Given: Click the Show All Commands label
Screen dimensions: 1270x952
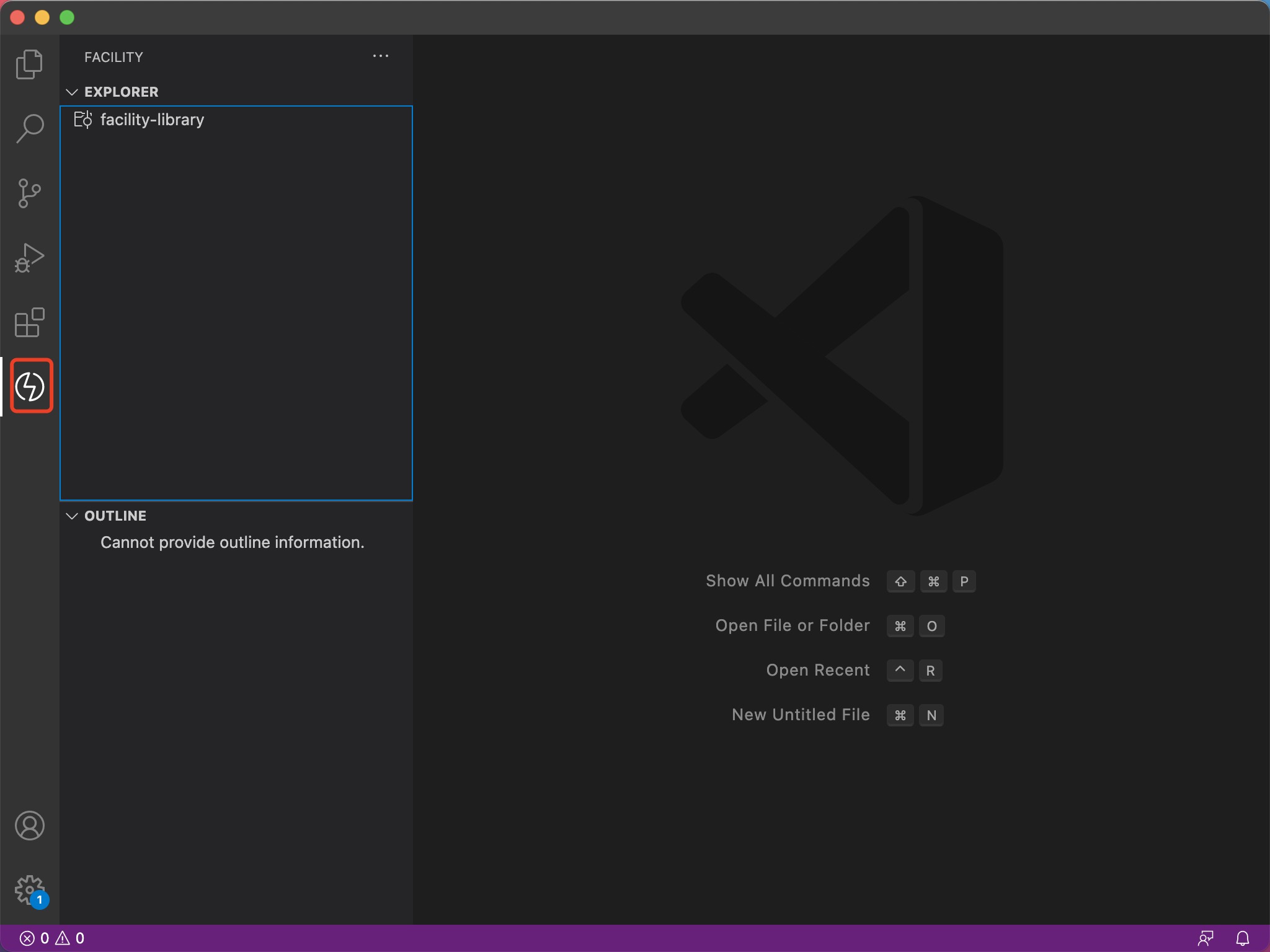Looking at the screenshot, I should [788, 581].
